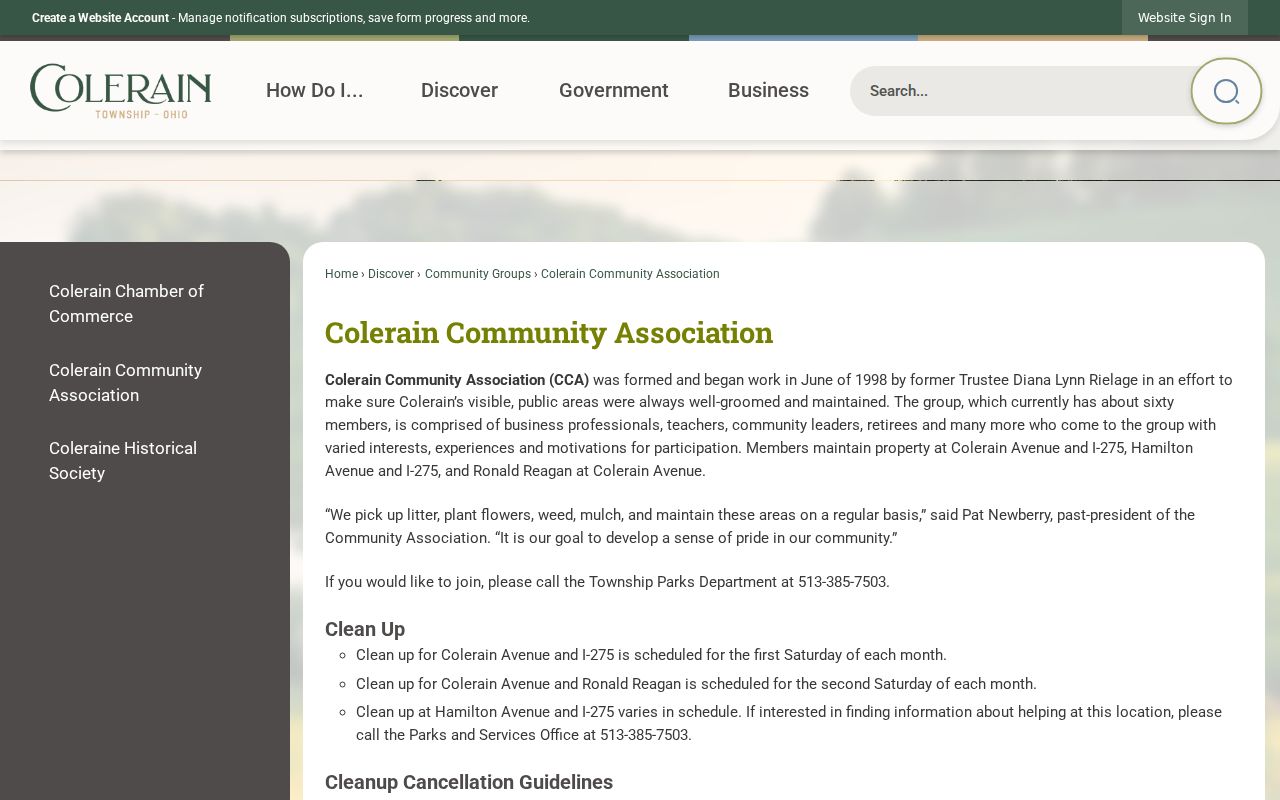Click the search magnifier icon button
Image resolution: width=1280 pixels, height=800 pixels.
(1226, 91)
